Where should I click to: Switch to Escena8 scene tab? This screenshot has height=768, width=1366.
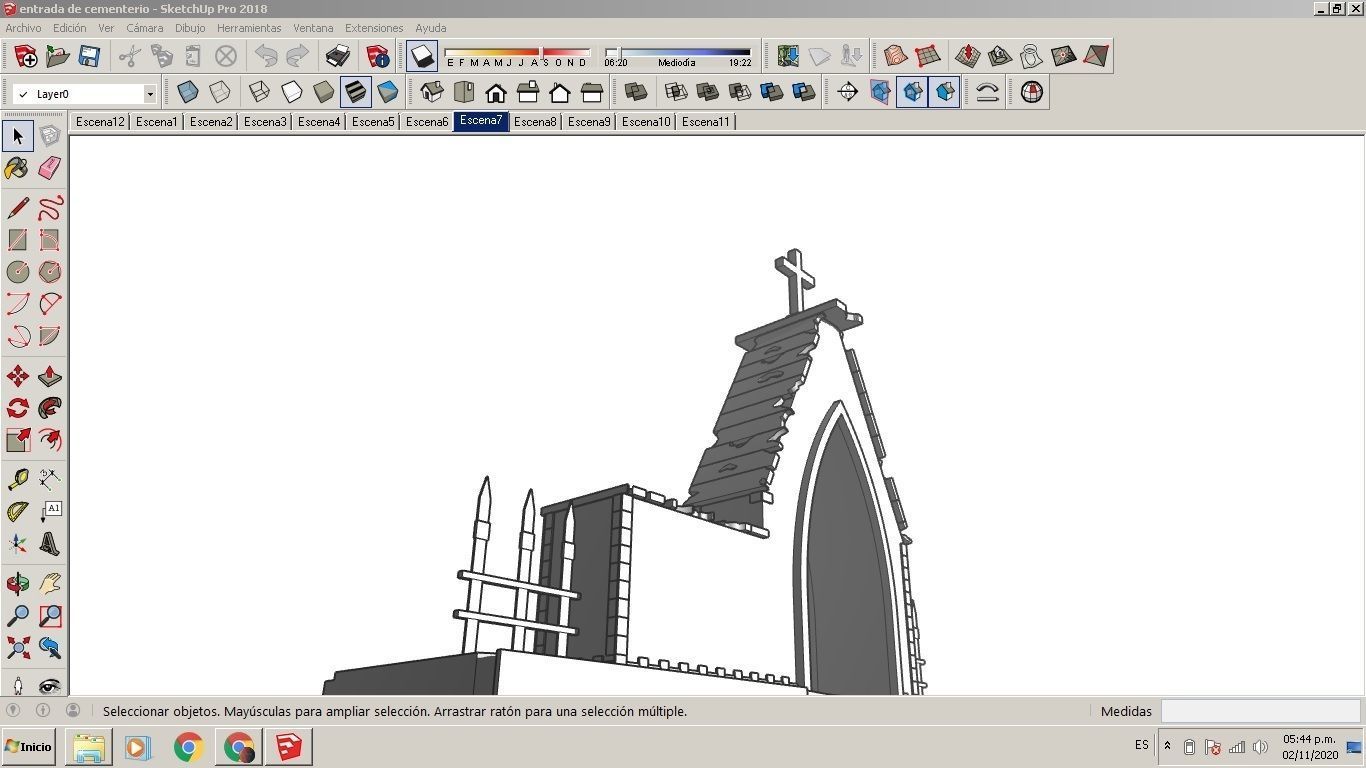click(x=535, y=122)
